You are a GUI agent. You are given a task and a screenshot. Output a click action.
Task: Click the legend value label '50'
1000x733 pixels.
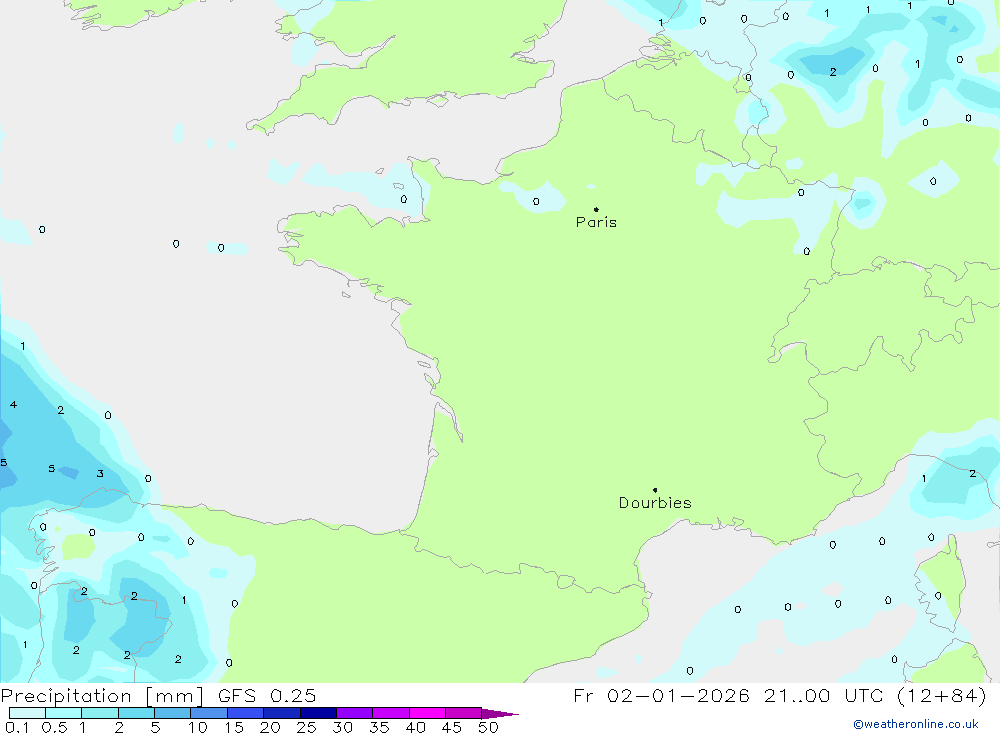tap(488, 727)
